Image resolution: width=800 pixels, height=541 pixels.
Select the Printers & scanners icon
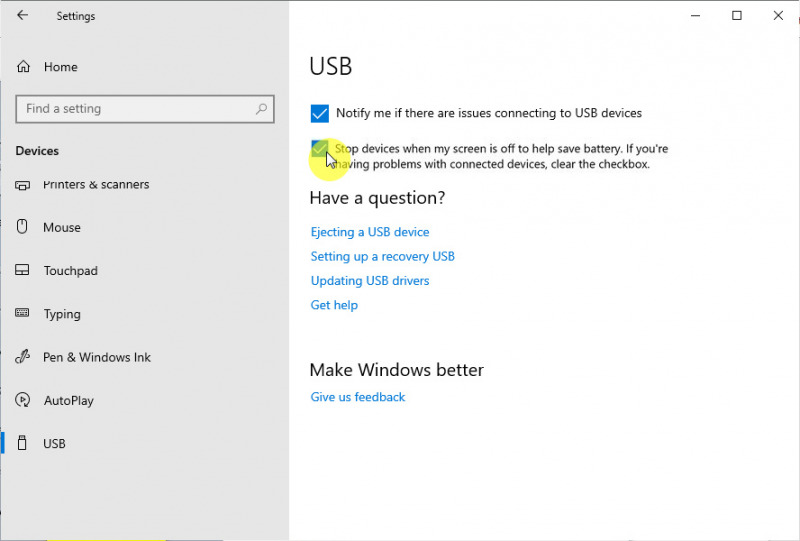22,185
